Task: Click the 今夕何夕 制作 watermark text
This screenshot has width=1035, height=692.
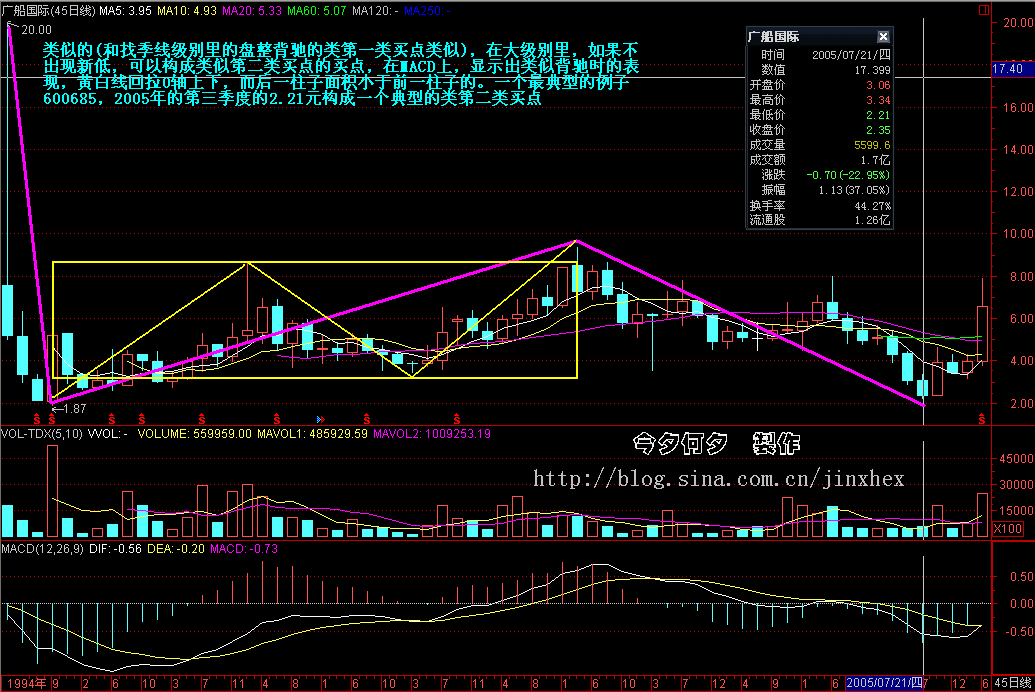Action: coord(718,442)
